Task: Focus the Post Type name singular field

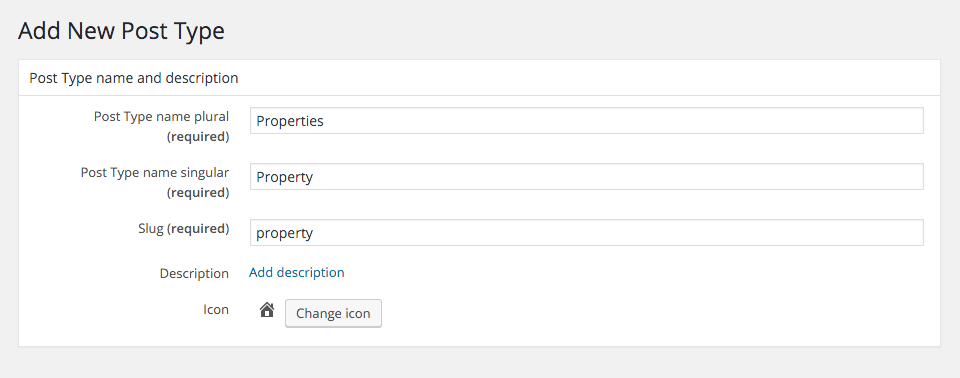Action: [587, 176]
